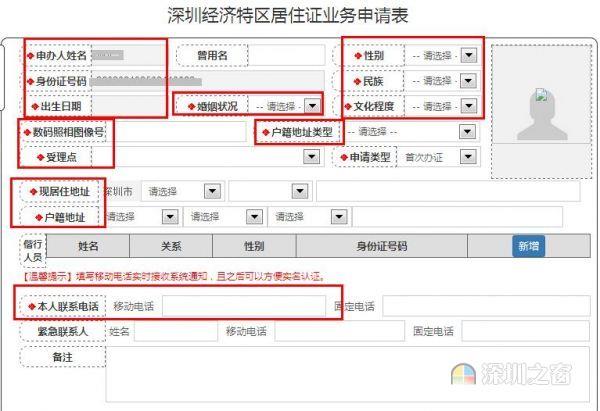Open the second 现居住地址 dropdown
600x411 pixels.
coord(300,191)
